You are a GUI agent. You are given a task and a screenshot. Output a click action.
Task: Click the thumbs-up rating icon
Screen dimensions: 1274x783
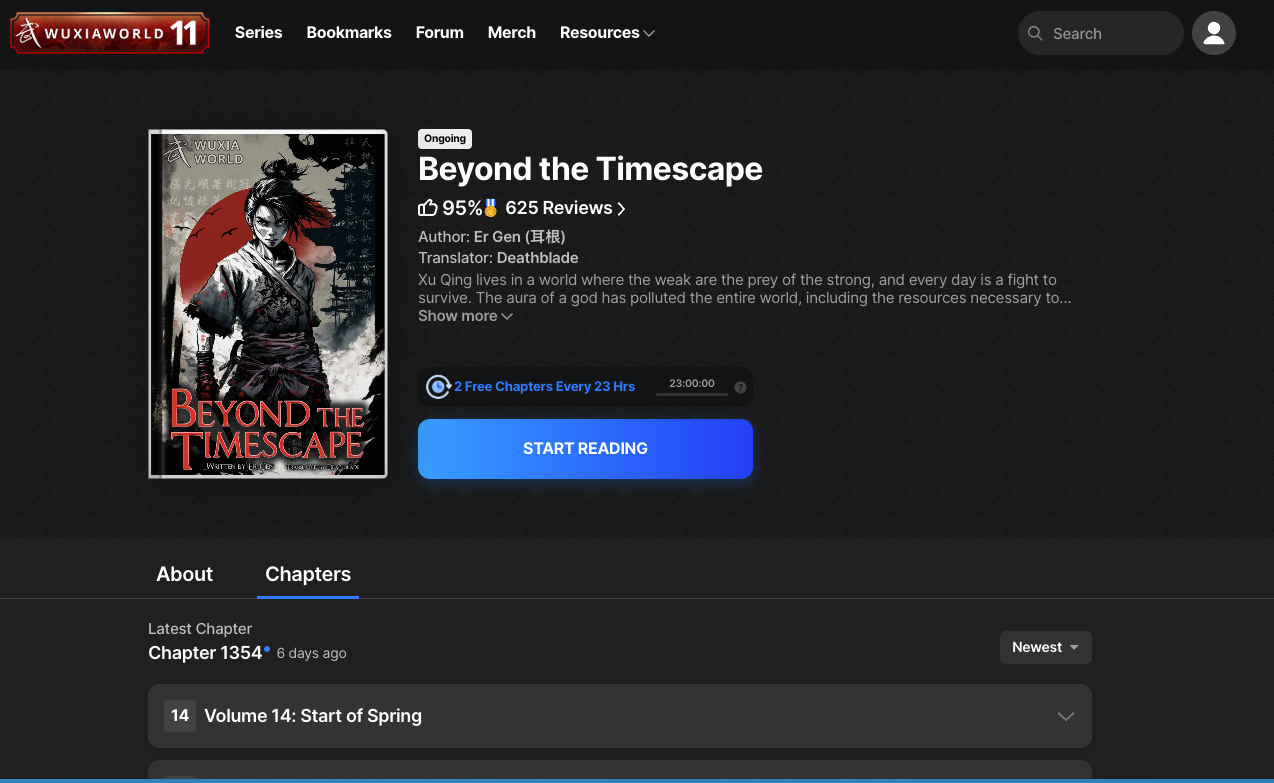[x=427, y=207]
